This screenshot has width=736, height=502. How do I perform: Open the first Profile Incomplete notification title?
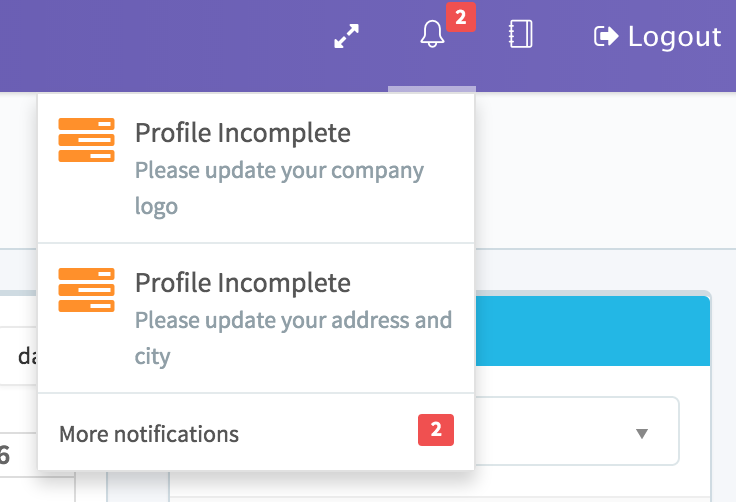point(242,132)
